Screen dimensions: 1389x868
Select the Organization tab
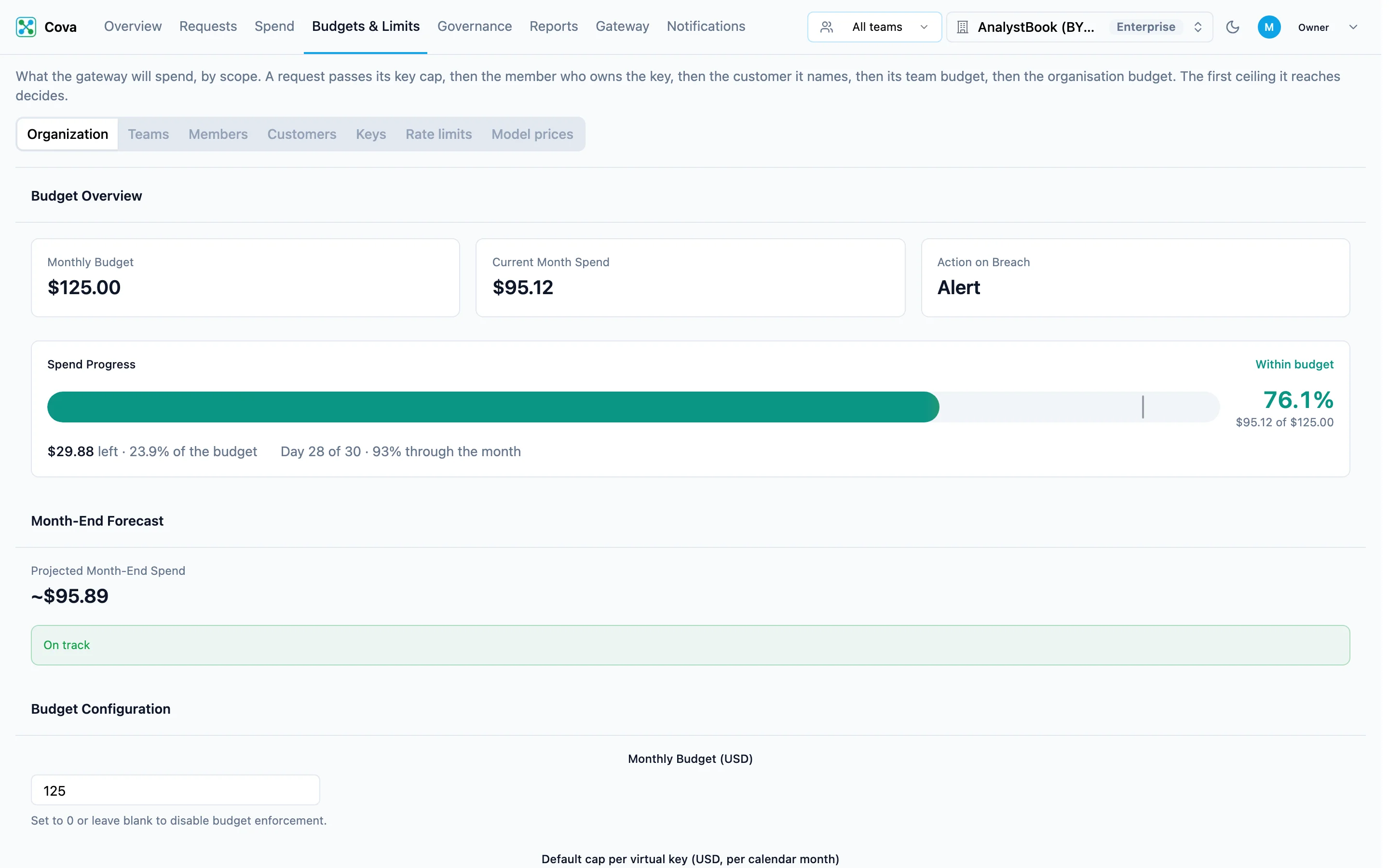point(68,135)
